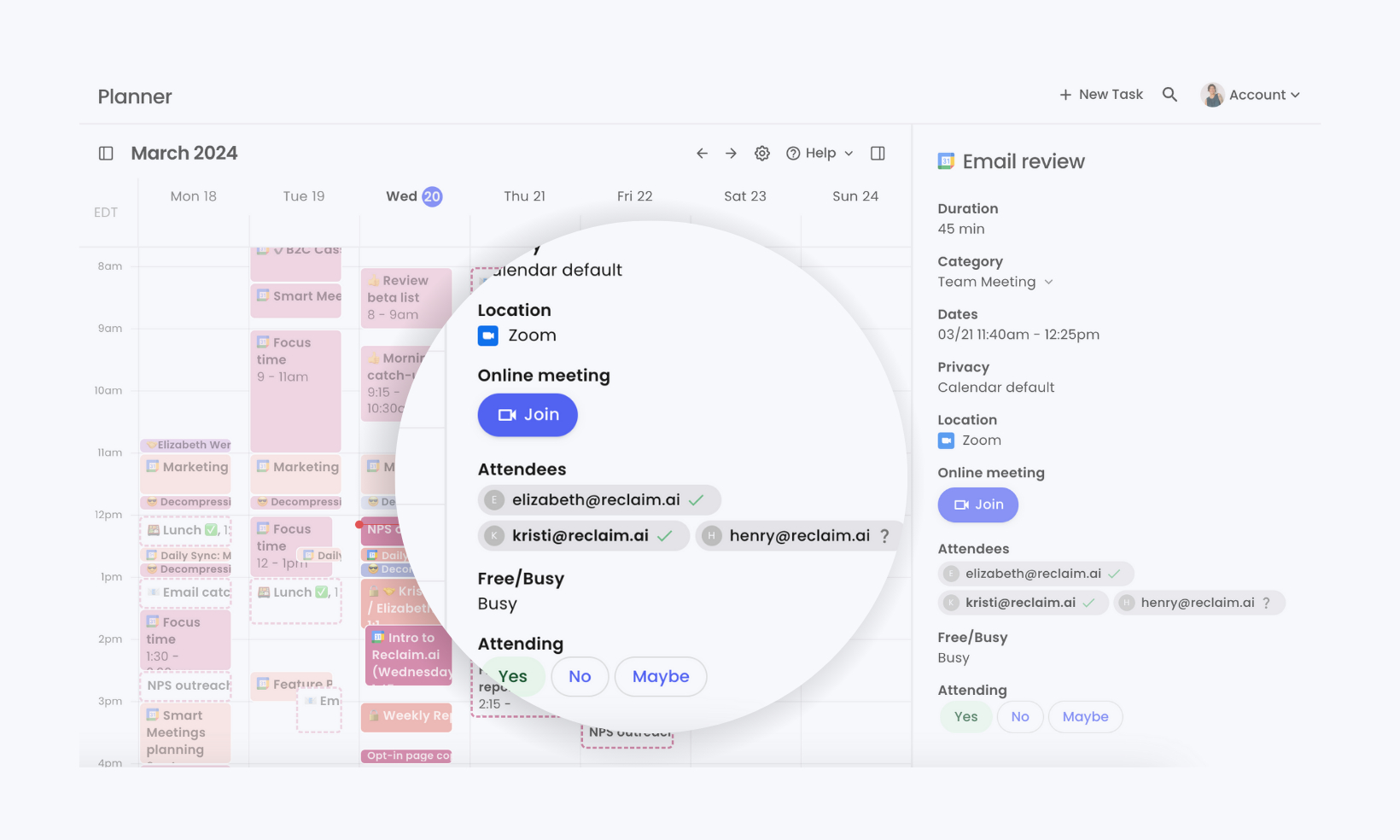The image size is (1400, 840).
Task: Open Monday's Lunch event
Action: [x=185, y=530]
